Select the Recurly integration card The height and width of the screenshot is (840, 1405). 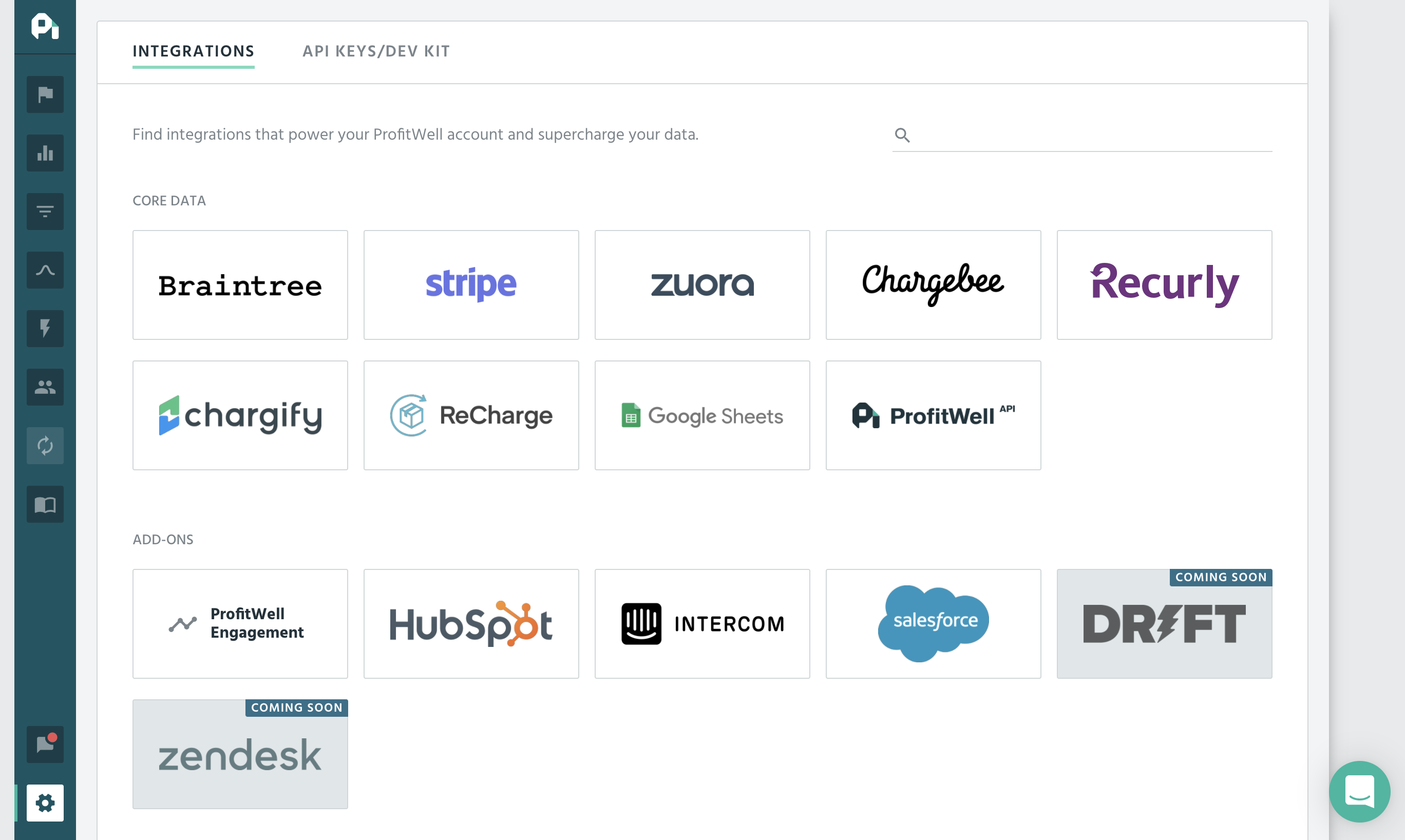pos(1165,285)
